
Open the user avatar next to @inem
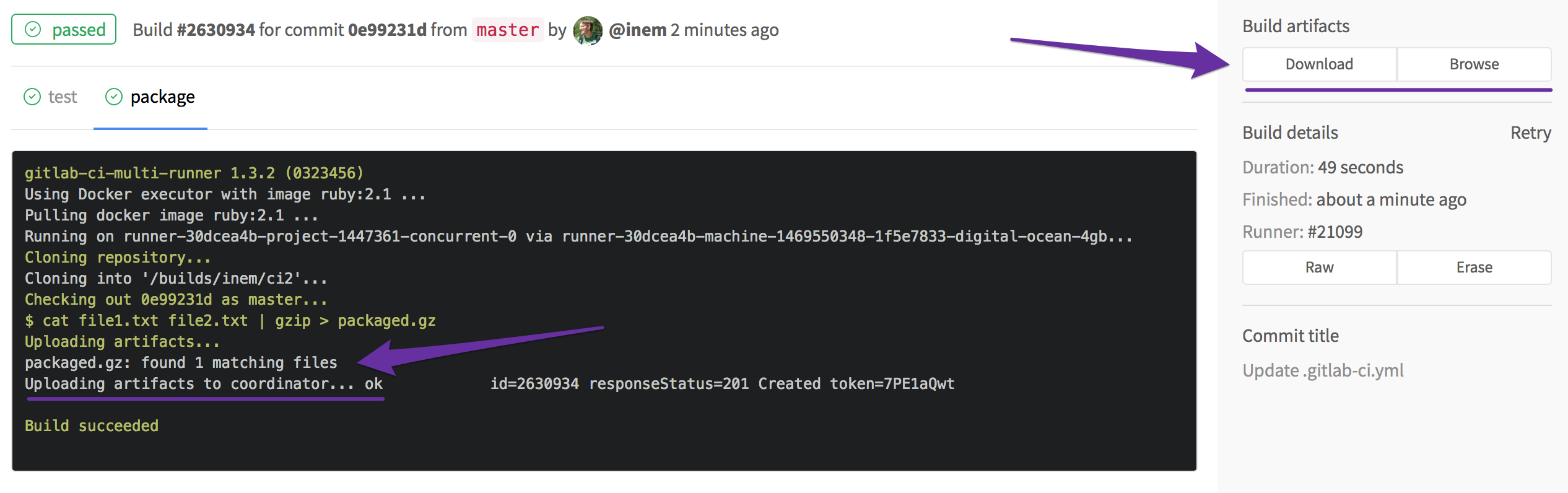tap(587, 30)
